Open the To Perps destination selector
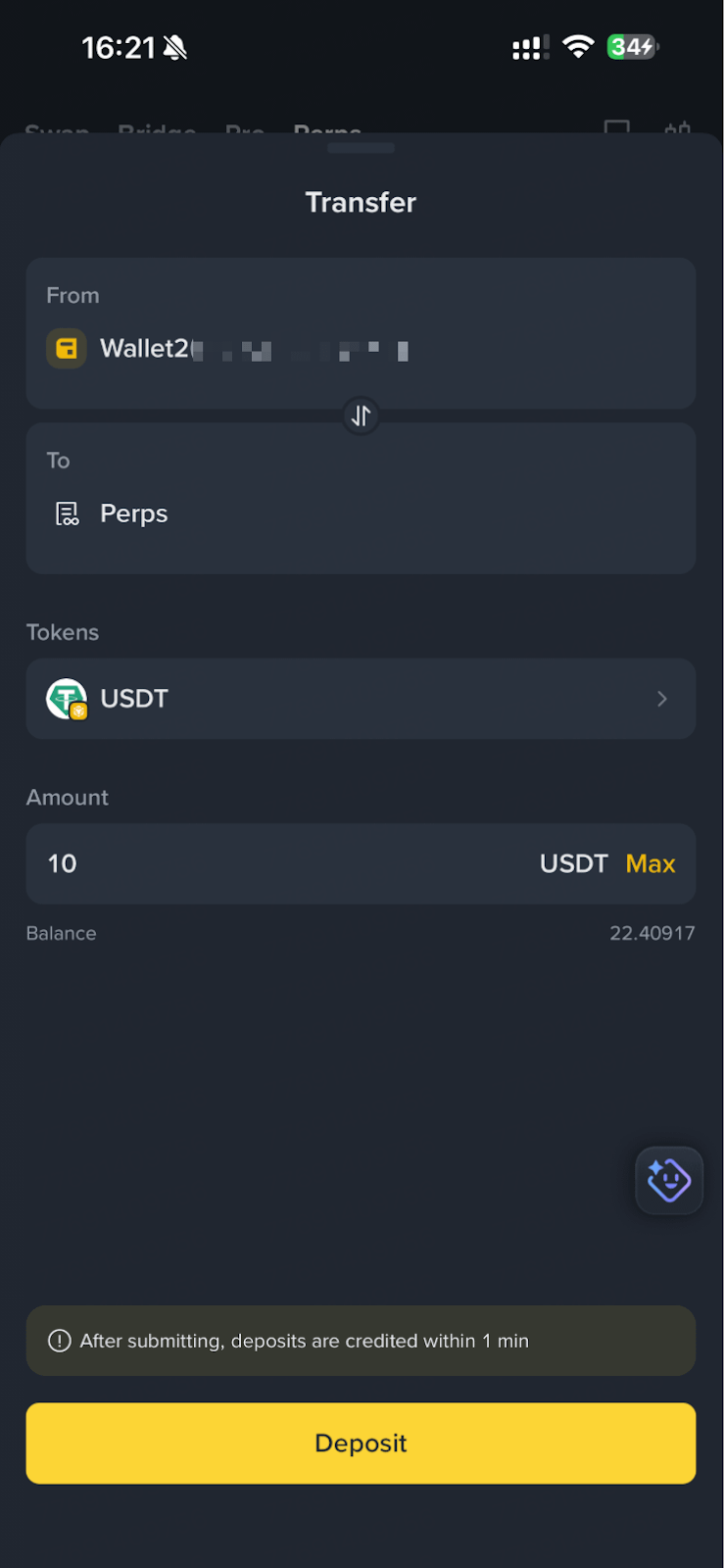 tap(361, 498)
